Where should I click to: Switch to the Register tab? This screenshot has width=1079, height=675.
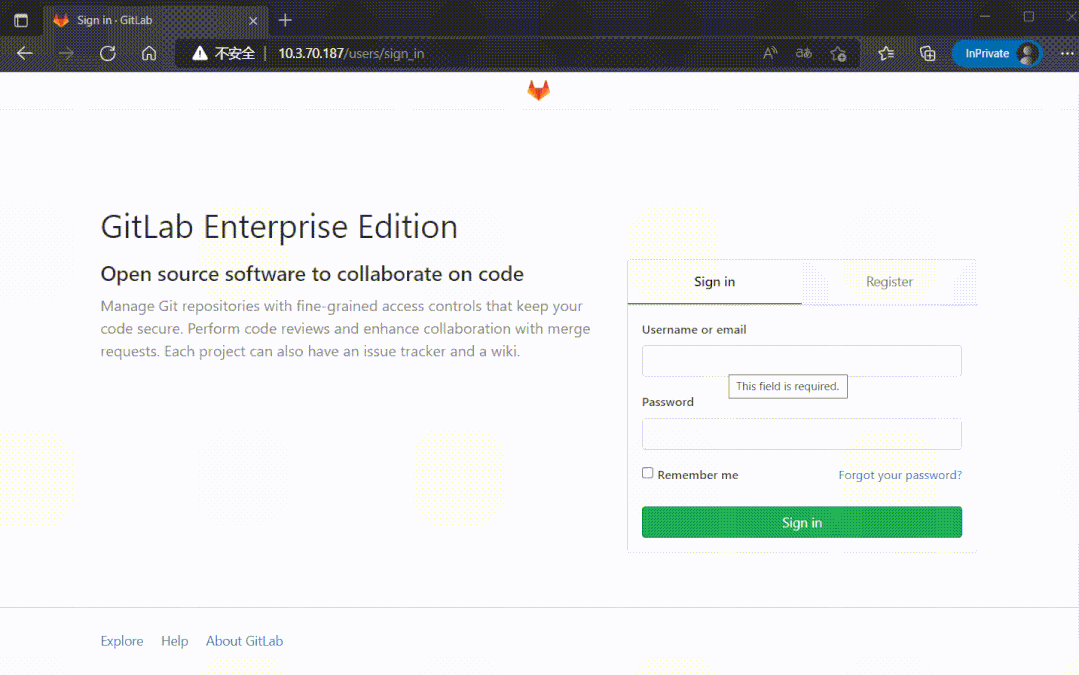(889, 282)
